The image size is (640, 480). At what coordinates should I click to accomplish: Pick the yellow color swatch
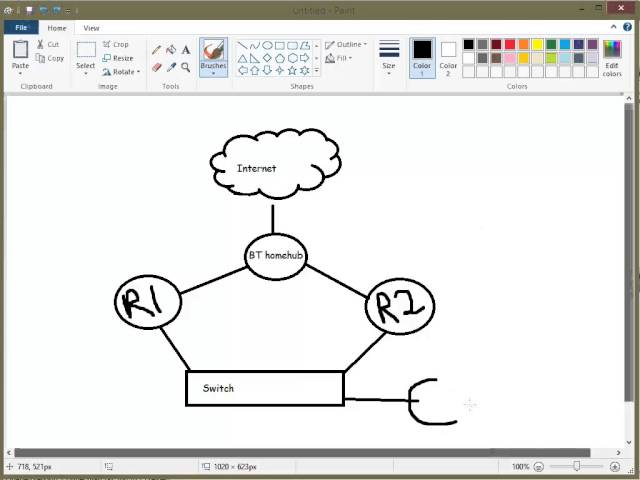coord(538,44)
